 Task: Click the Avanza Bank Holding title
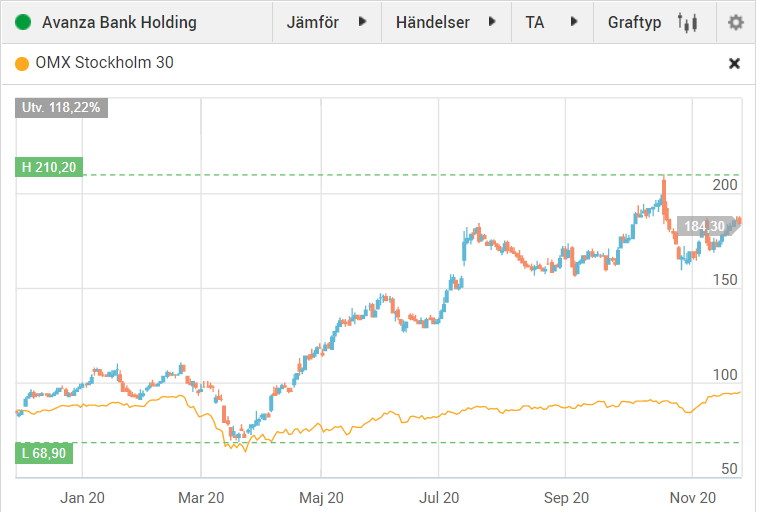pyautogui.click(x=119, y=22)
